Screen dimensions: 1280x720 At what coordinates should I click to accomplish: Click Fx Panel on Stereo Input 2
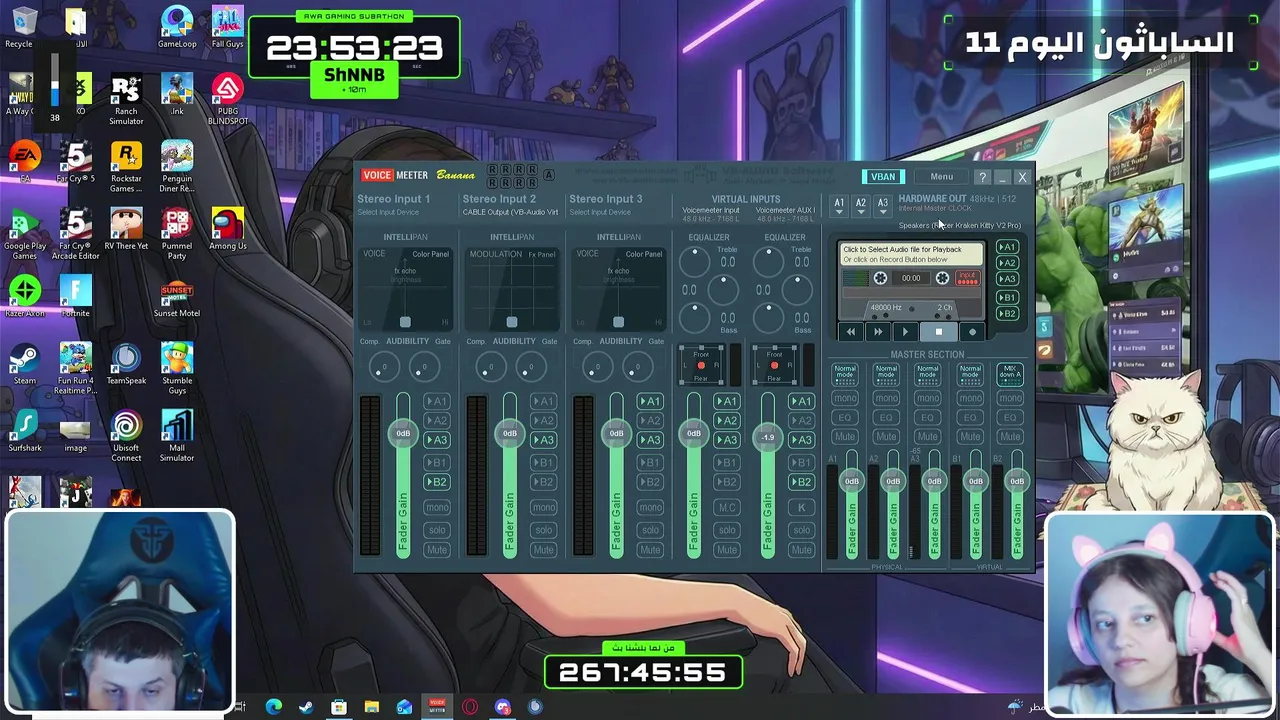(x=542, y=254)
